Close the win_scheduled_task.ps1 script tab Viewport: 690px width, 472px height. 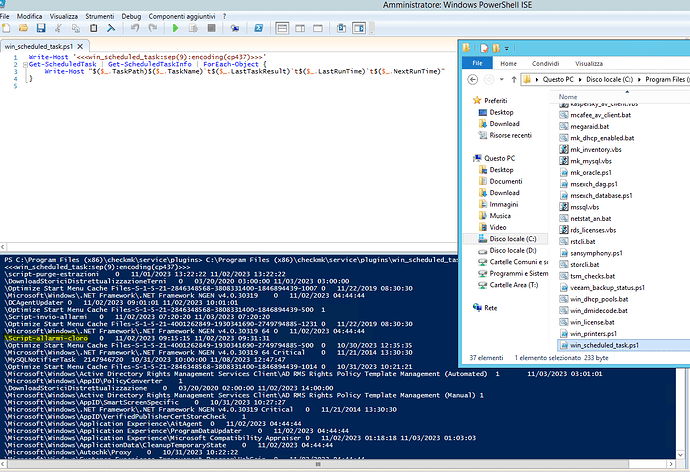point(82,46)
